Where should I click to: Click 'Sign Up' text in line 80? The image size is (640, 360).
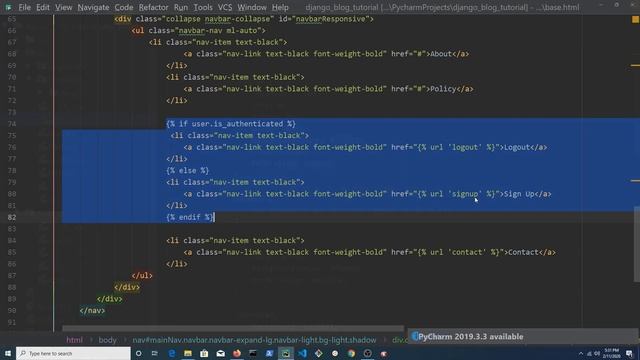coord(519,194)
